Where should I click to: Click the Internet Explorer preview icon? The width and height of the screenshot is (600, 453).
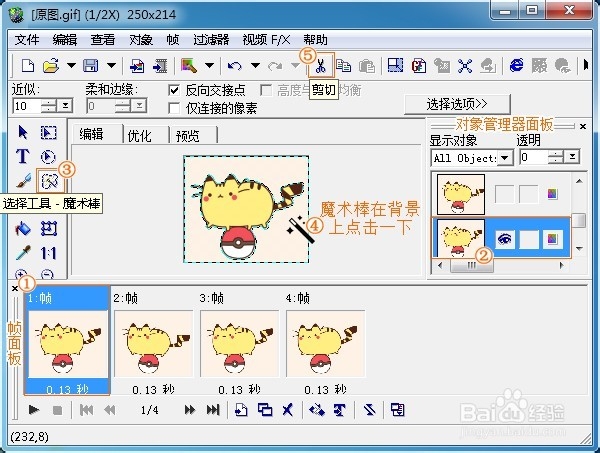517,65
